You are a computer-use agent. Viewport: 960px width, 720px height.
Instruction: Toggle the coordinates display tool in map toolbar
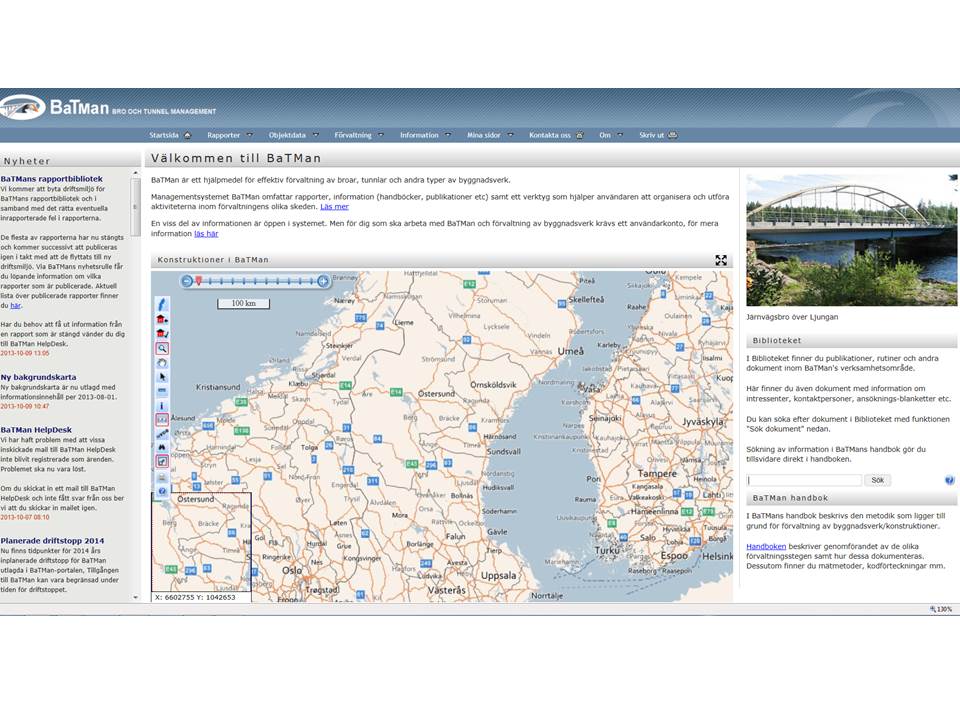coord(162,420)
